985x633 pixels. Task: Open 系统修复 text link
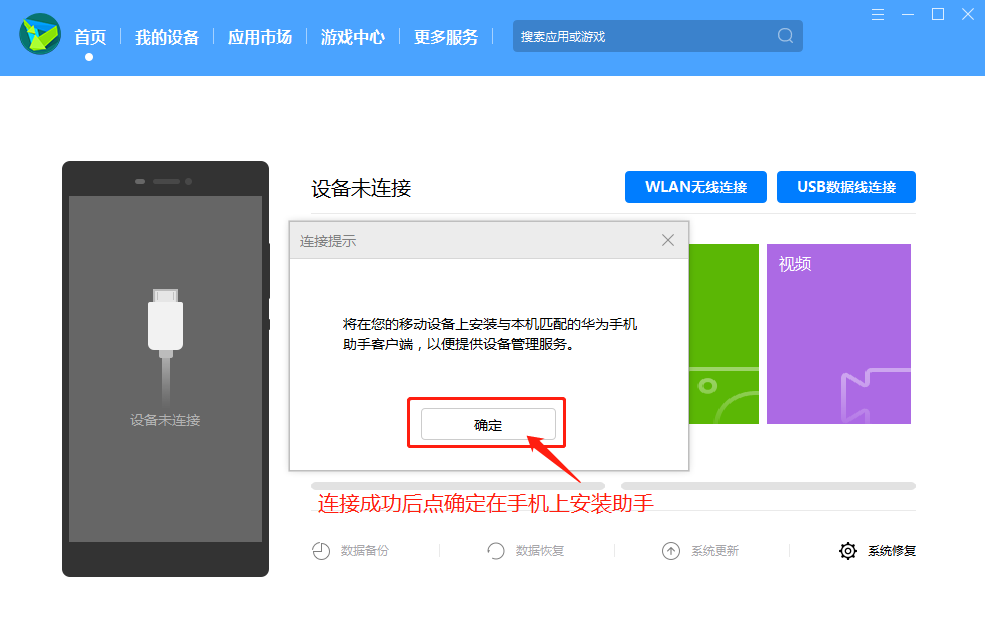pos(892,551)
